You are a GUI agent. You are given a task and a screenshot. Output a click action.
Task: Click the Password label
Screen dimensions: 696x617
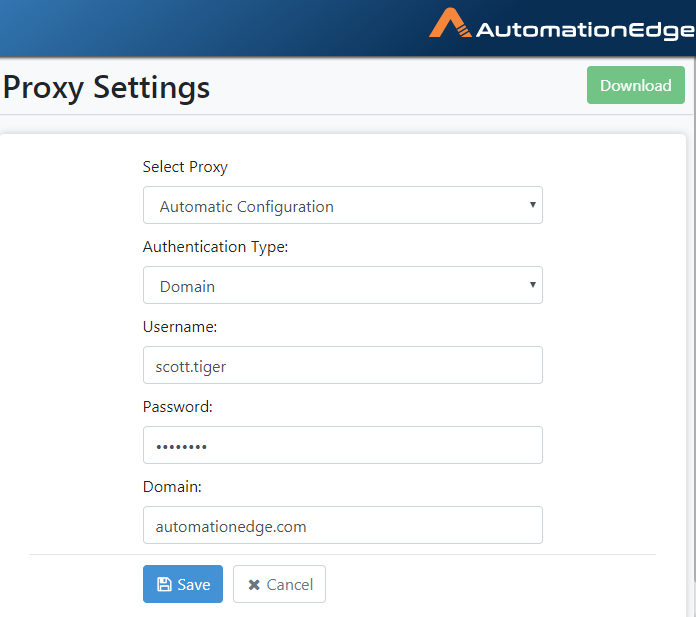click(x=178, y=407)
